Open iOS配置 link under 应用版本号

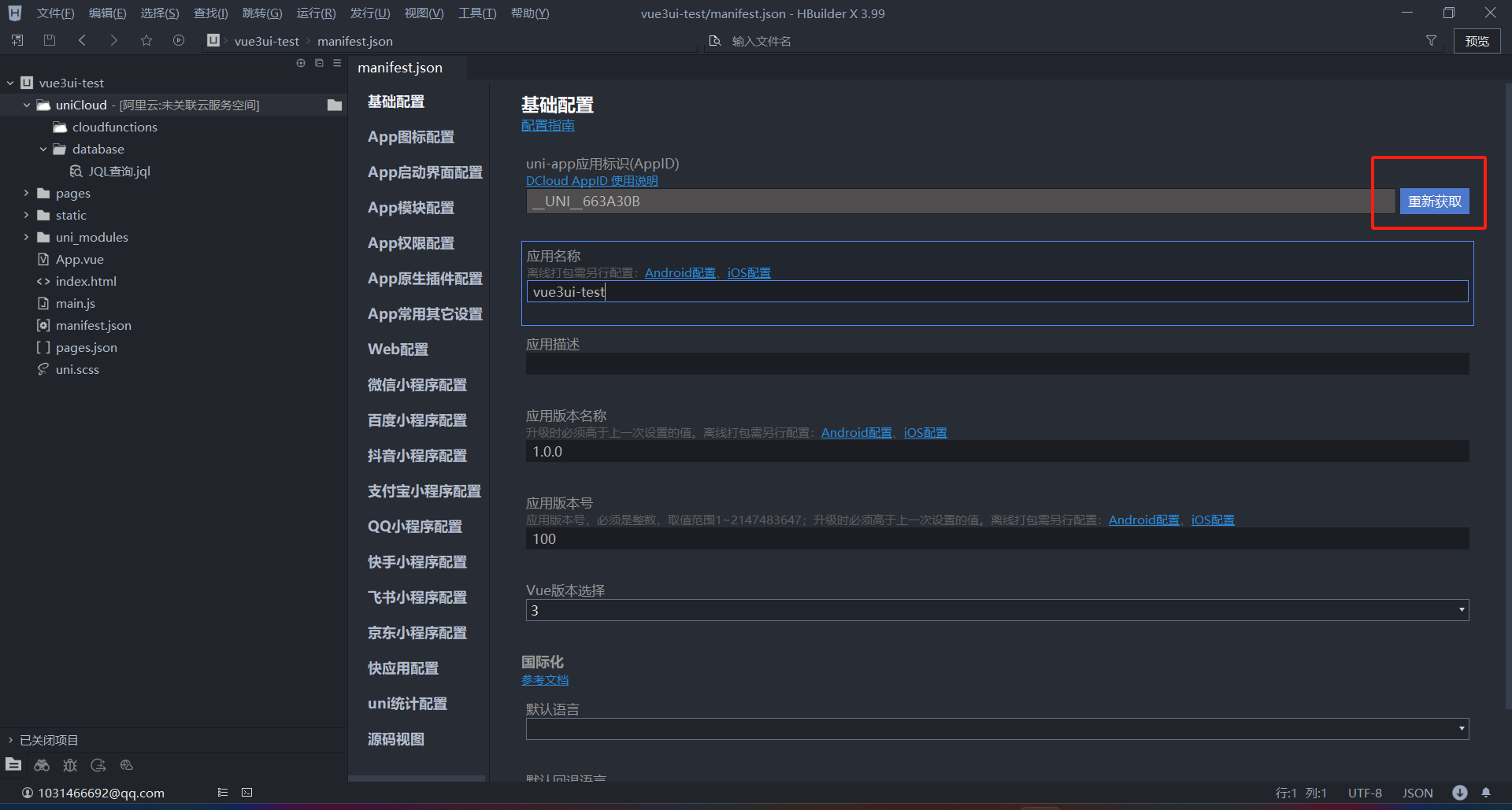tap(1213, 520)
